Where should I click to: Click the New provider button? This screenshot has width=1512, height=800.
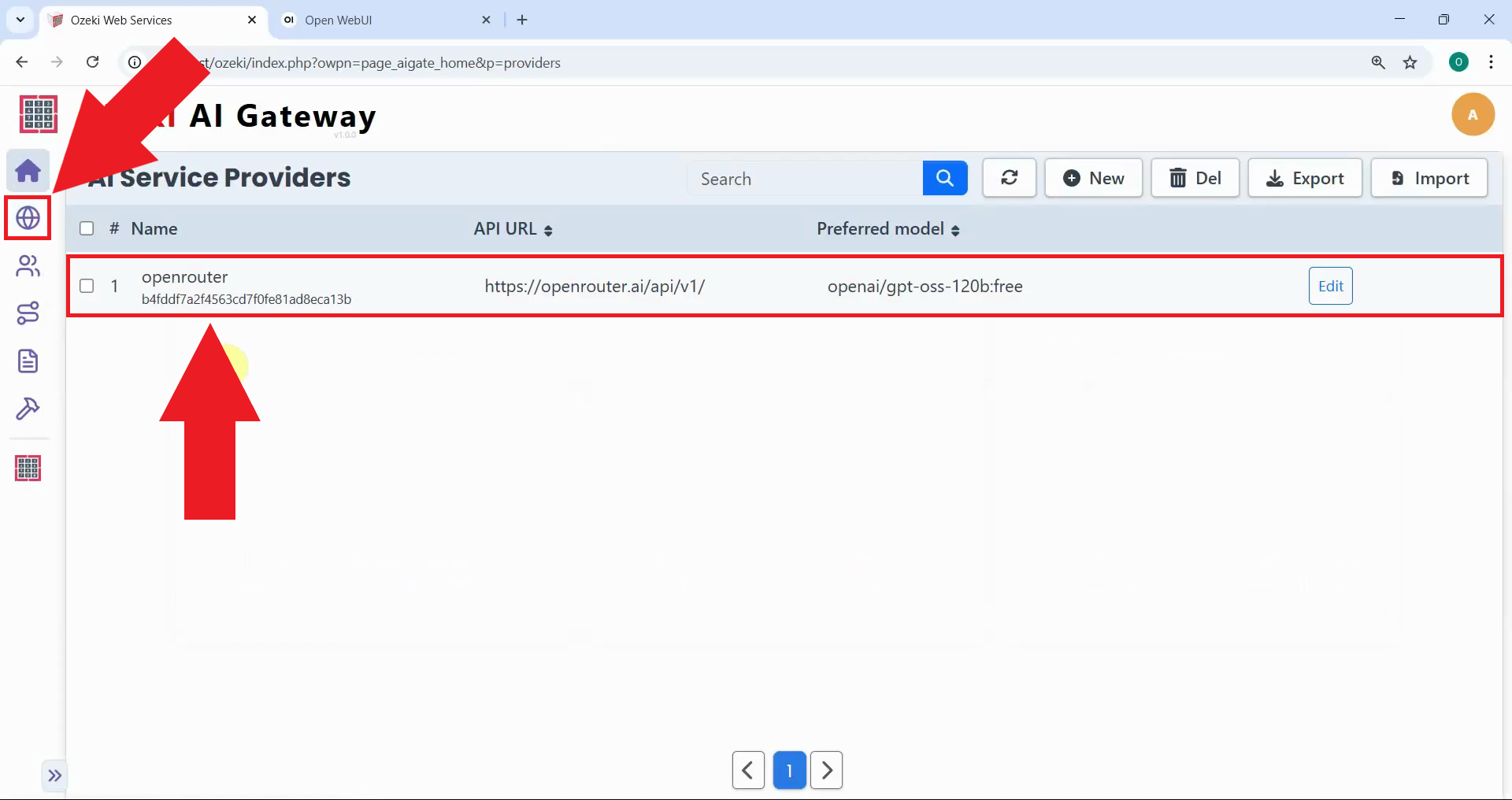click(1093, 178)
